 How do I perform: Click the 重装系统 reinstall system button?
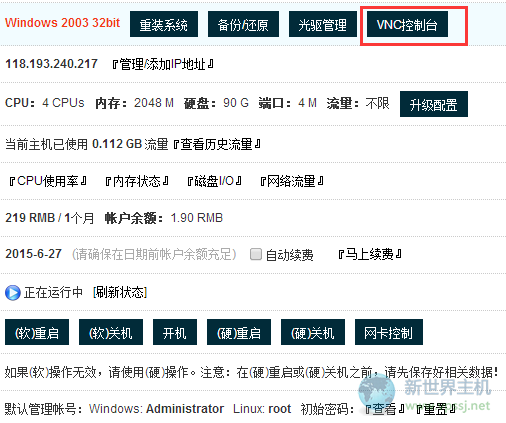point(164,24)
